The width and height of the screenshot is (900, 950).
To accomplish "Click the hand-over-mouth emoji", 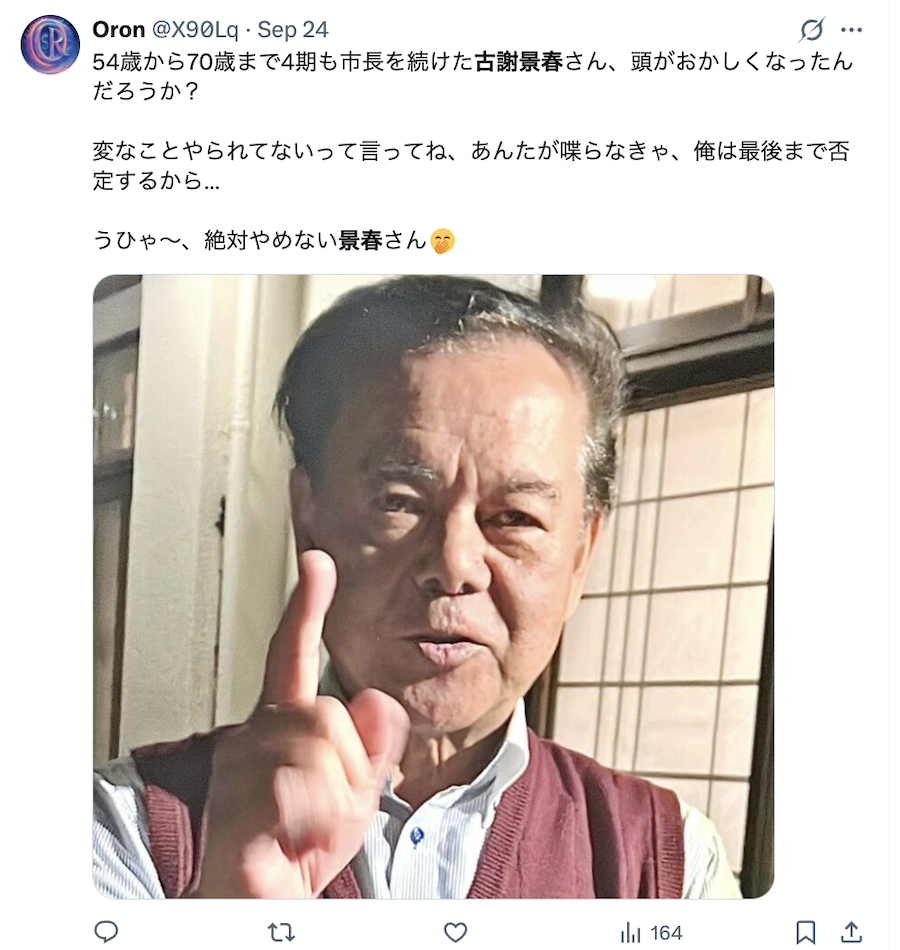I will 442,241.
